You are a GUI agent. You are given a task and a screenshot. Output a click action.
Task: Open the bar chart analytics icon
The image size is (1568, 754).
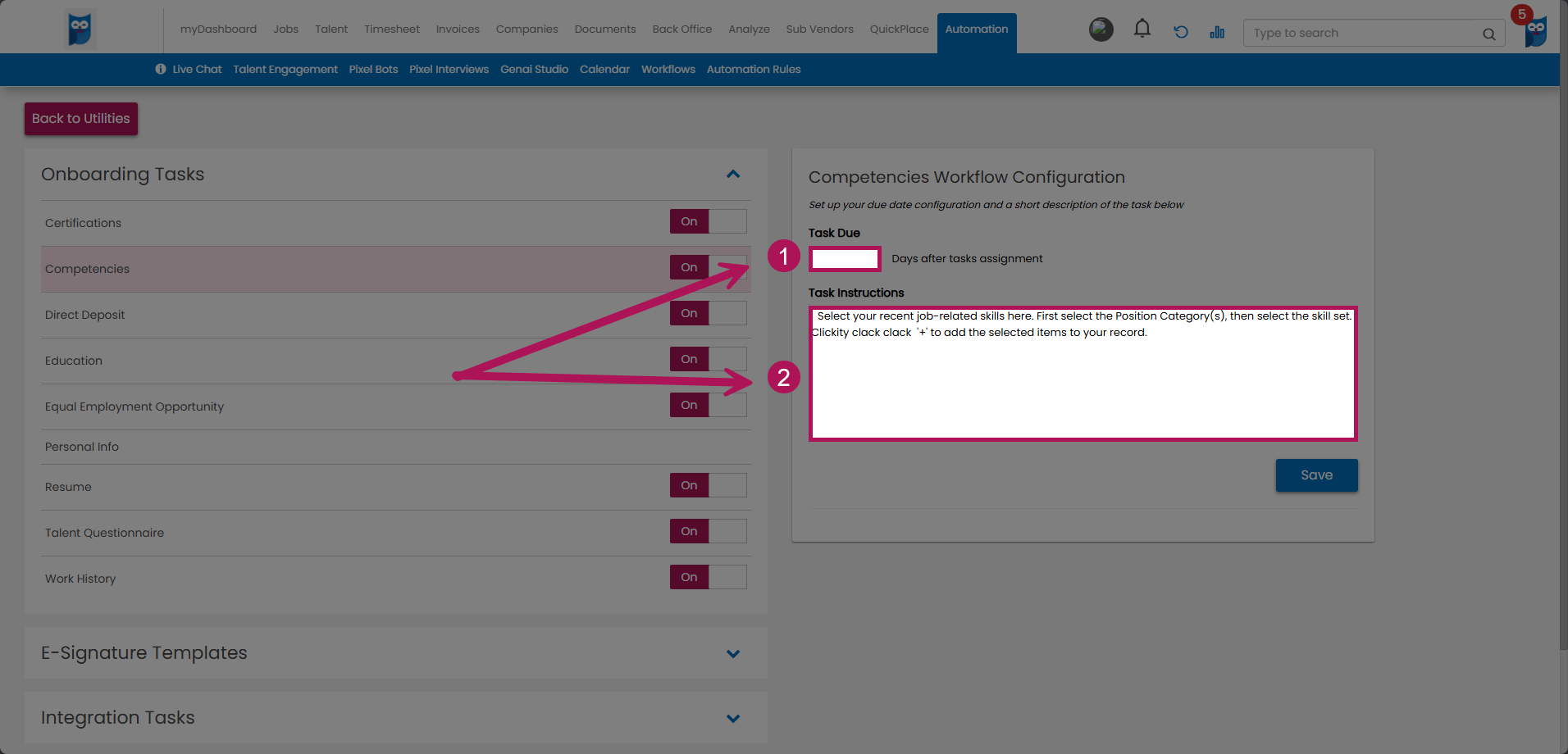pyautogui.click(x=1217, y=32)
